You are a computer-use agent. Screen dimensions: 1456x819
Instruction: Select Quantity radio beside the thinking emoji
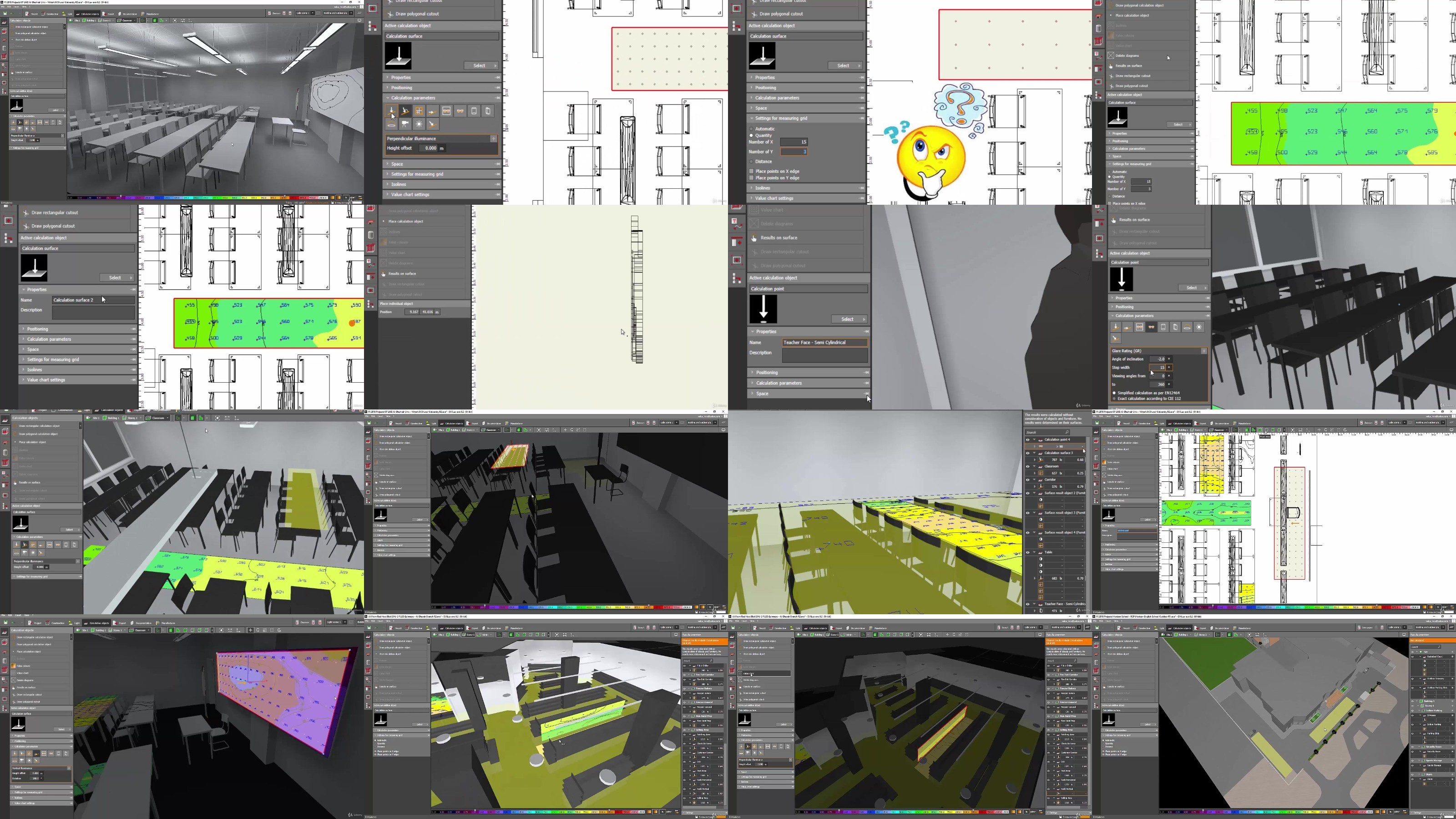(x=751, y=136)
